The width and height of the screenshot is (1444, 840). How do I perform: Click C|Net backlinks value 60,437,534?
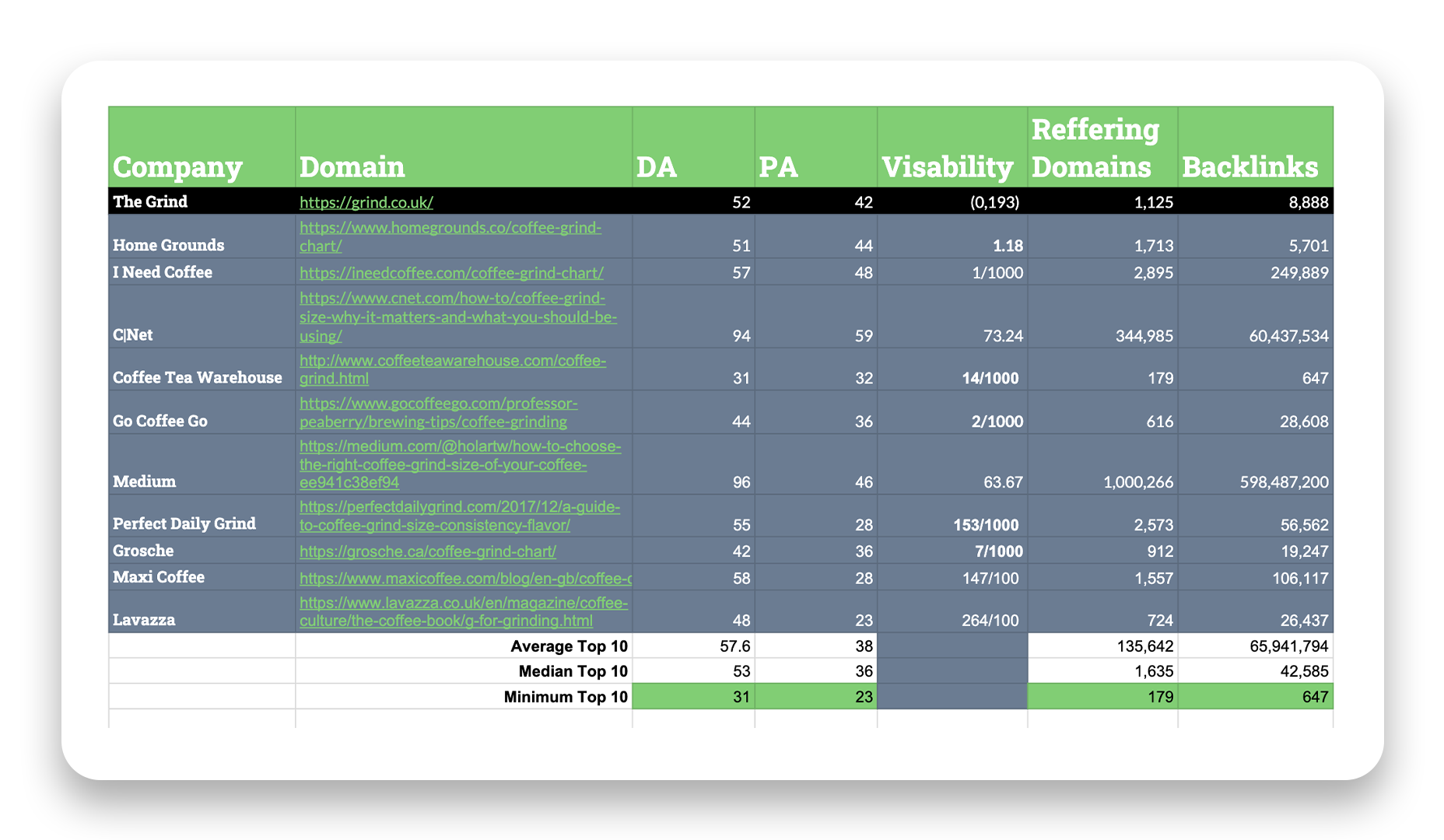click(x=1288, y=336)
